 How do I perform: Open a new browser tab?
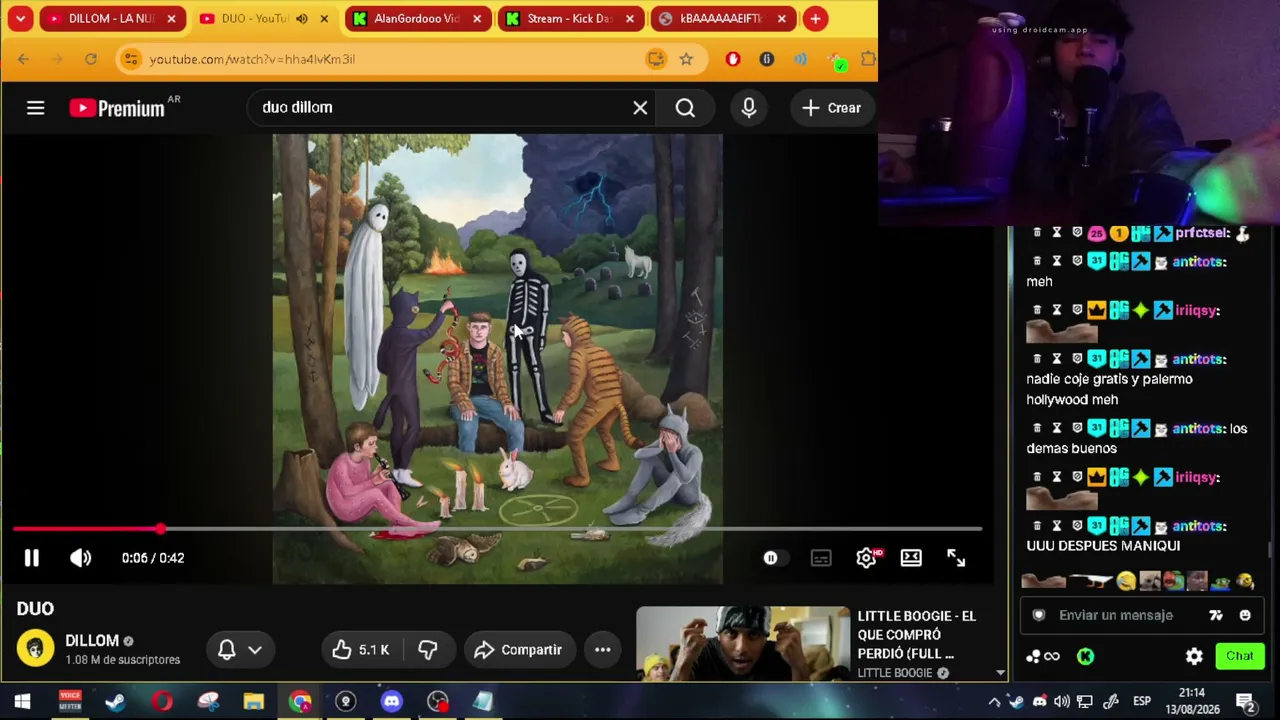(816, 19)
